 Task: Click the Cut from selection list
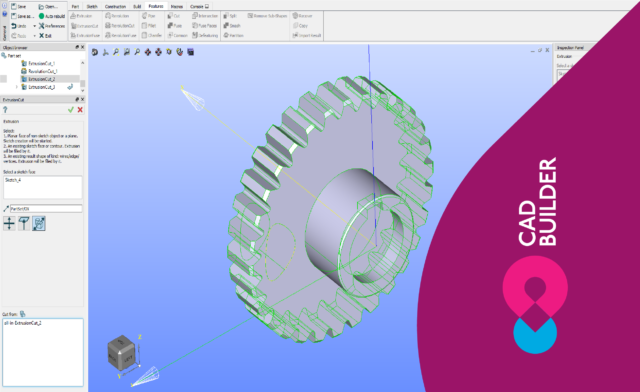[43, 353]
